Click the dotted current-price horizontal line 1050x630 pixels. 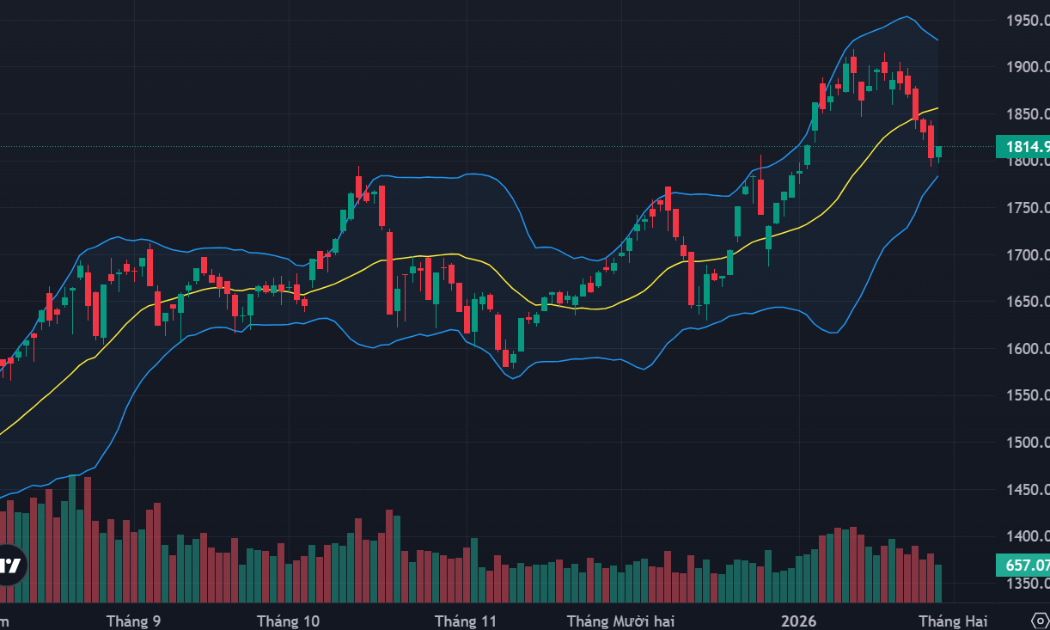(500, 147)
